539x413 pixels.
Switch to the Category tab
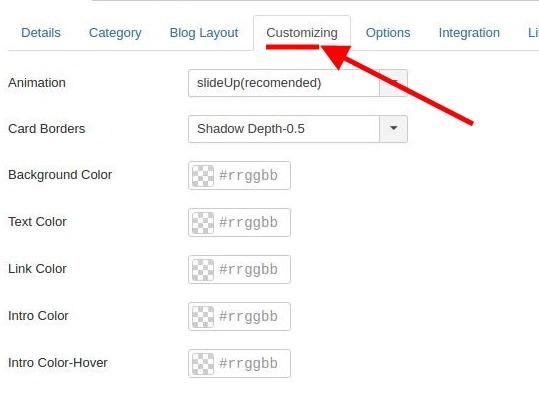pyautogui.click(x=115, y=33)
